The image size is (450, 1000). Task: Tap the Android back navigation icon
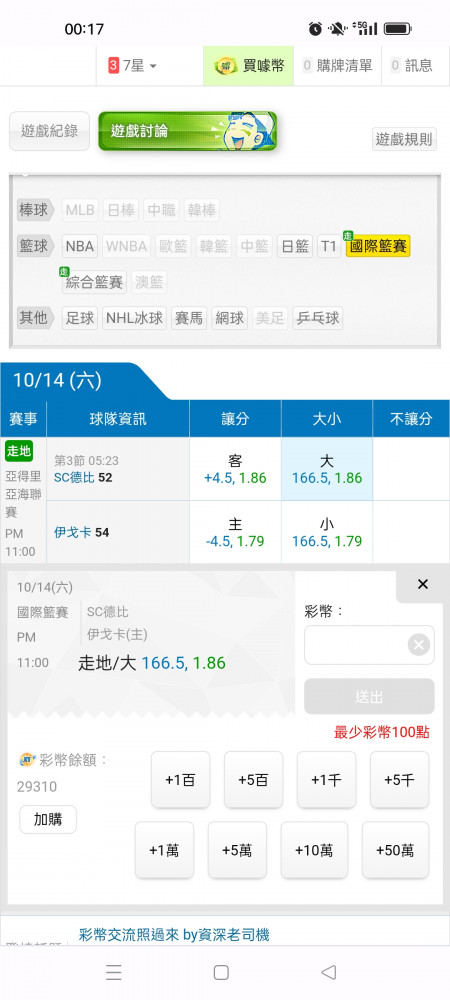pyautogui.click(x=329, y=972)
